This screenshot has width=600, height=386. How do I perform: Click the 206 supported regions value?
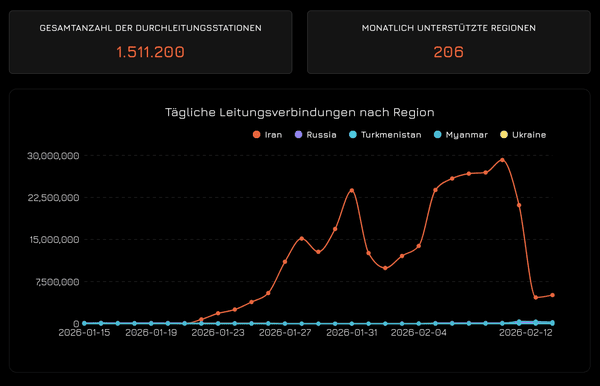[448, 52]
